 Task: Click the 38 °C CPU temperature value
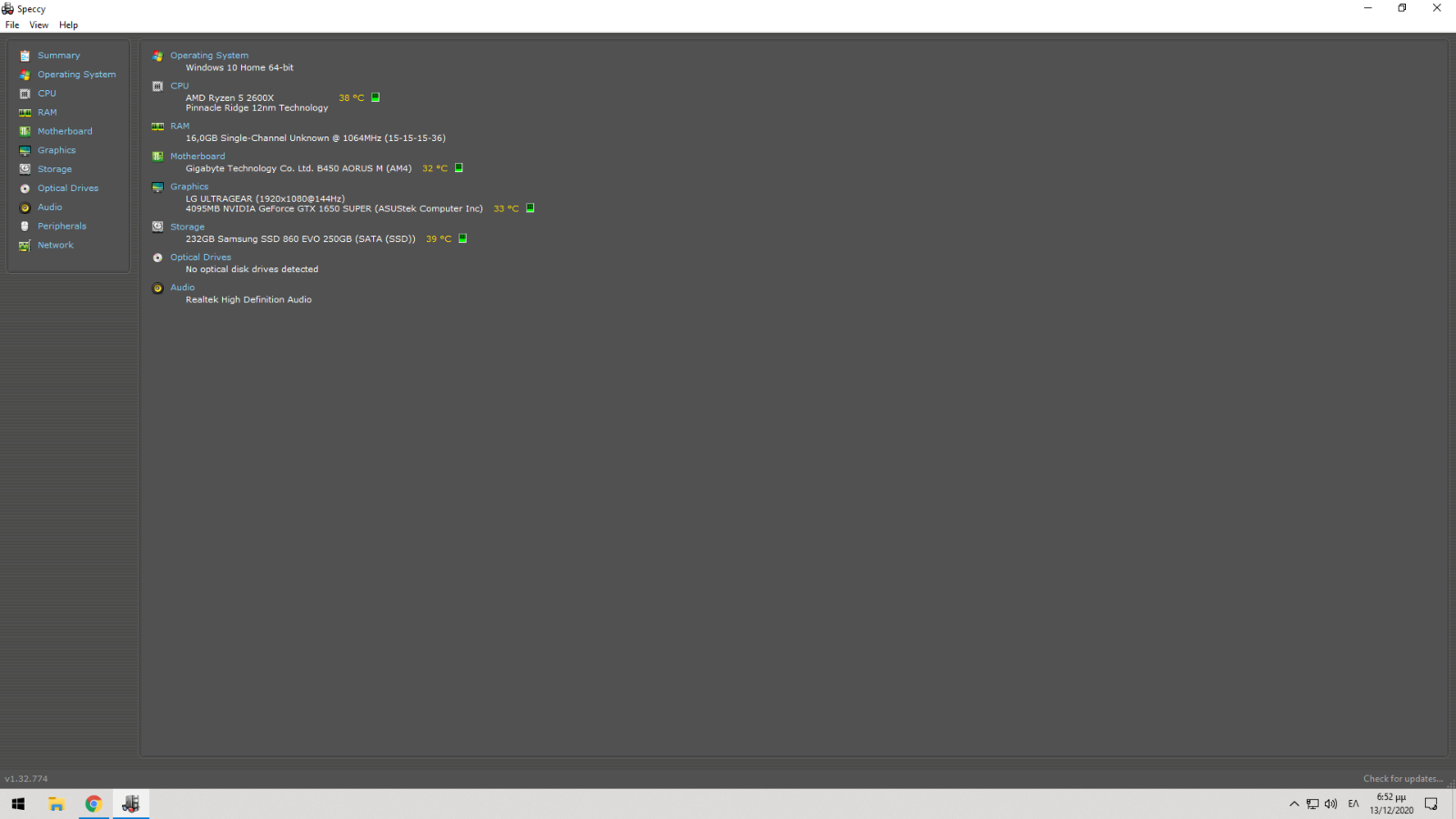tap(351, 98)
